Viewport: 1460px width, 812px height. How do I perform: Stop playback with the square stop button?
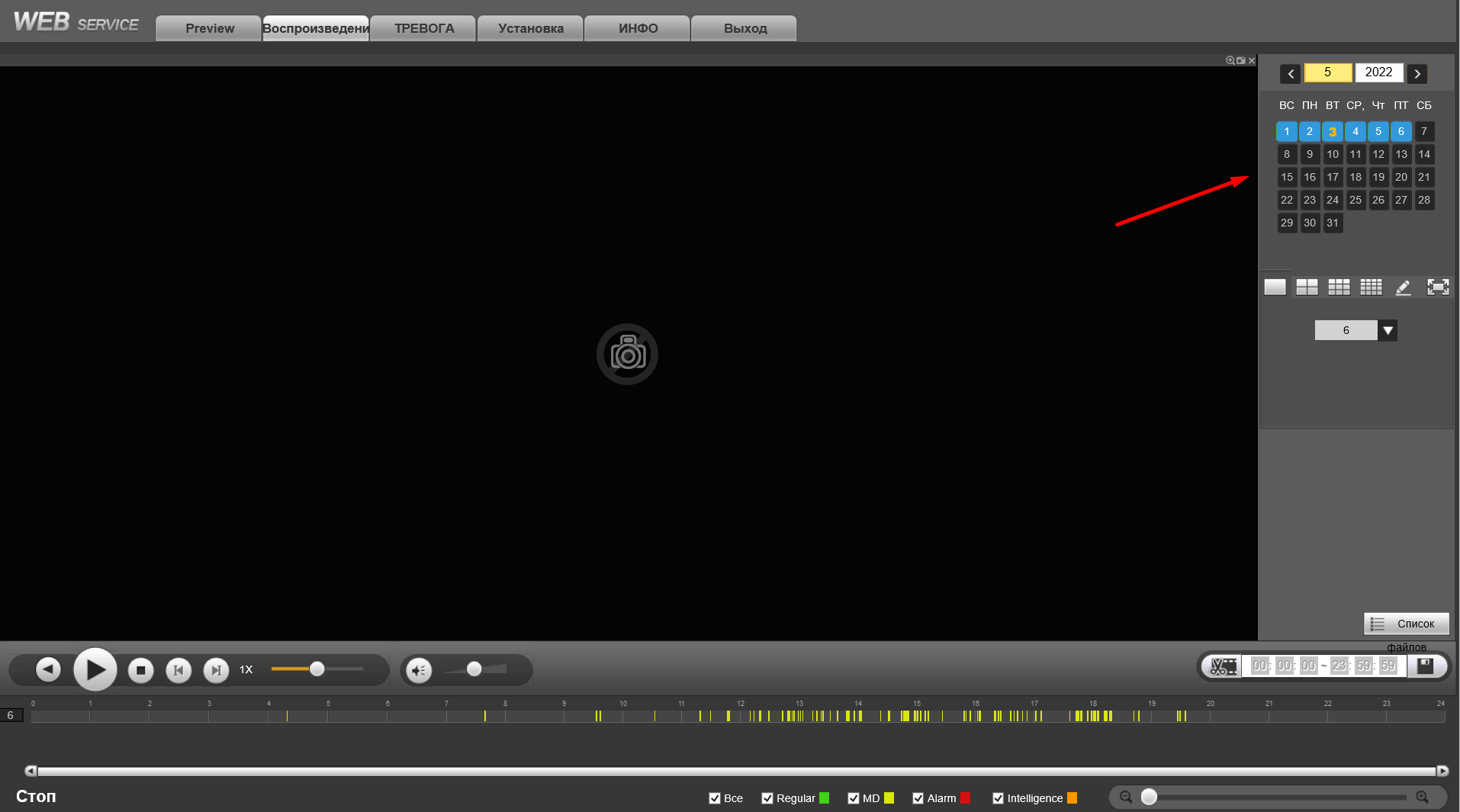(x=140, y=670)
